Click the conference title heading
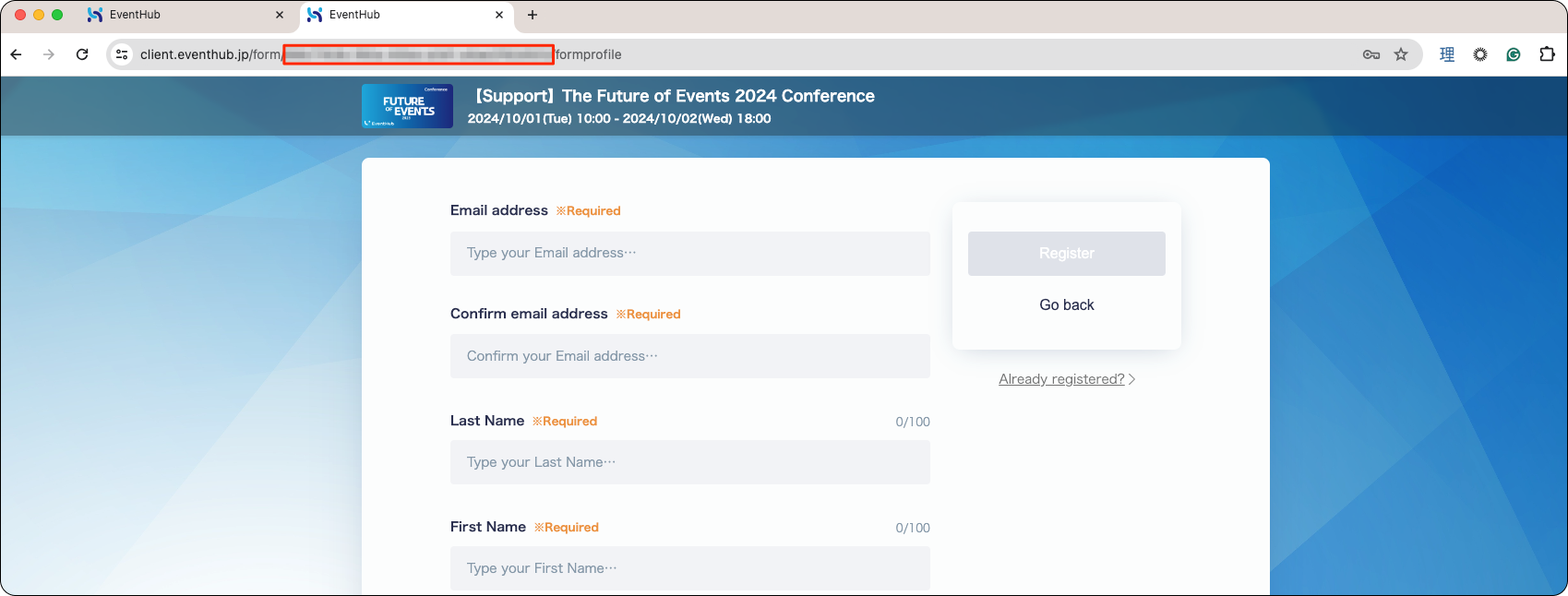Screen dimensions: 1568x596 click(674, 96)
